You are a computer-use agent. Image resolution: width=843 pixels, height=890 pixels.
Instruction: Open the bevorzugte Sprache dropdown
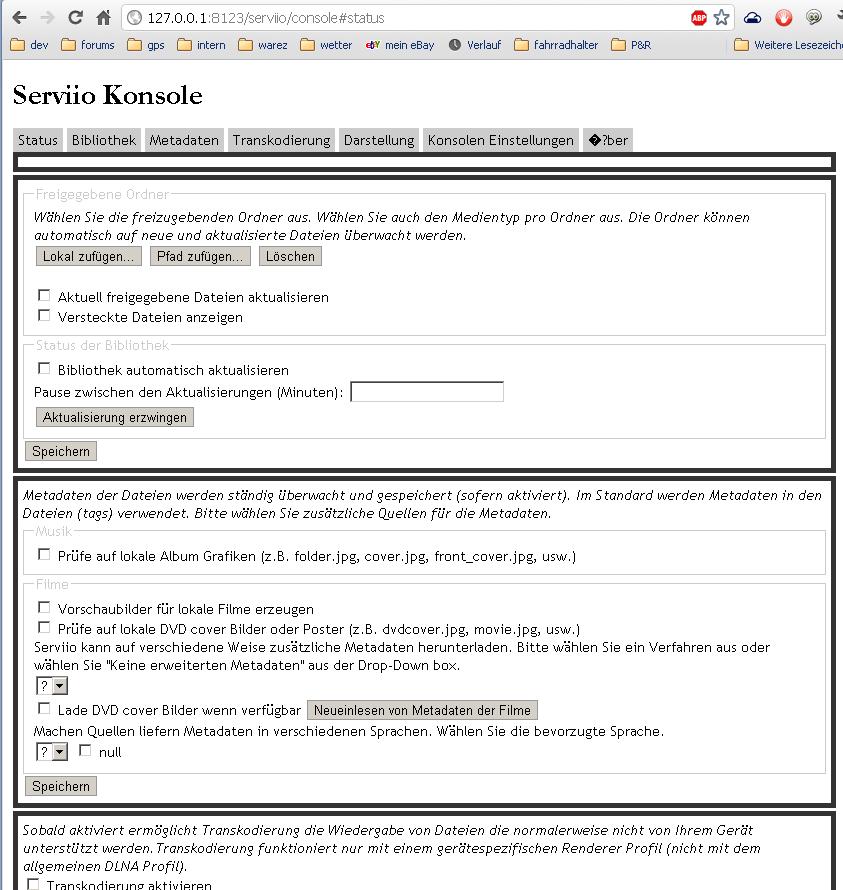52,752
